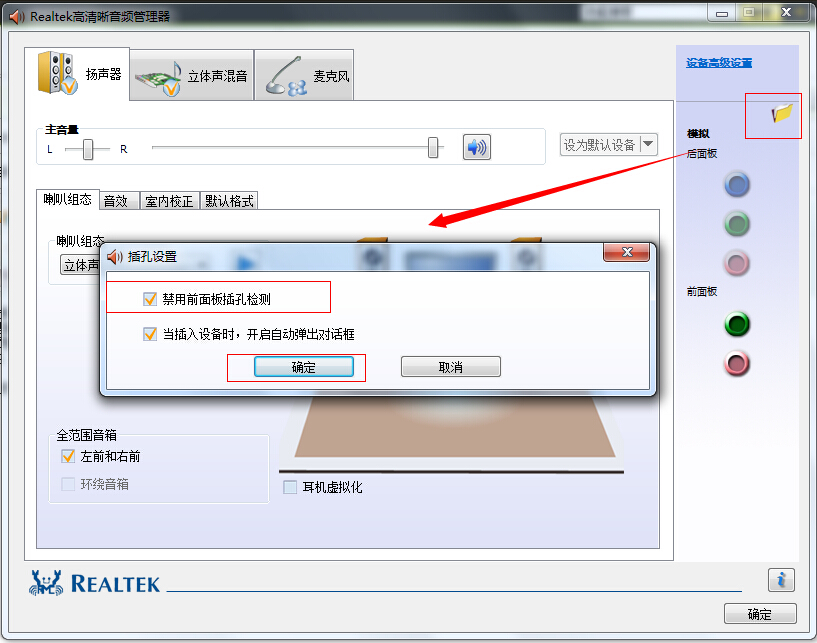Open the 默认格式 sub-tab
This screenshot has width=817, height=643.
[229, 201]
